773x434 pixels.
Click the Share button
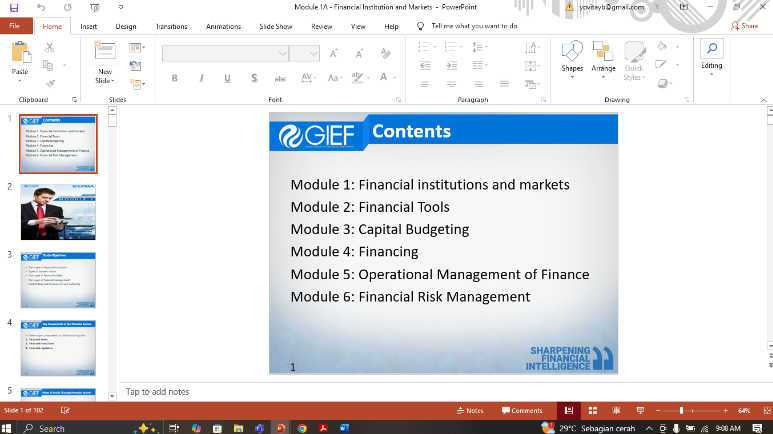pos(745,26)
